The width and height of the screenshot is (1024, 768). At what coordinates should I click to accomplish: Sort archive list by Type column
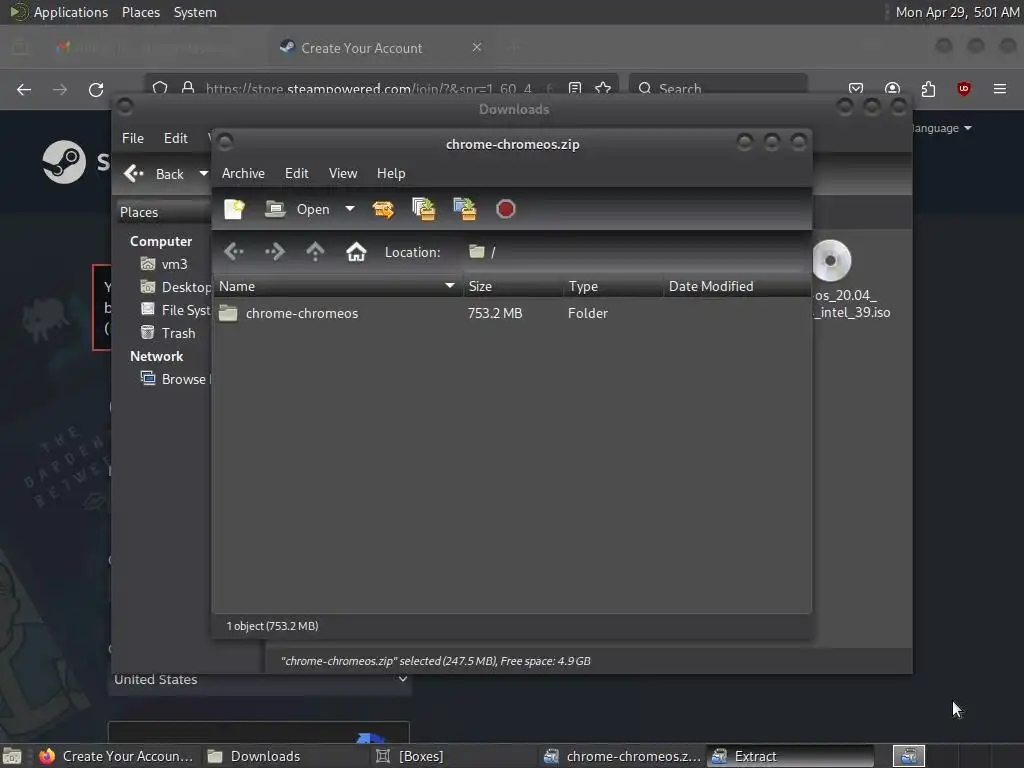point(613,286)
